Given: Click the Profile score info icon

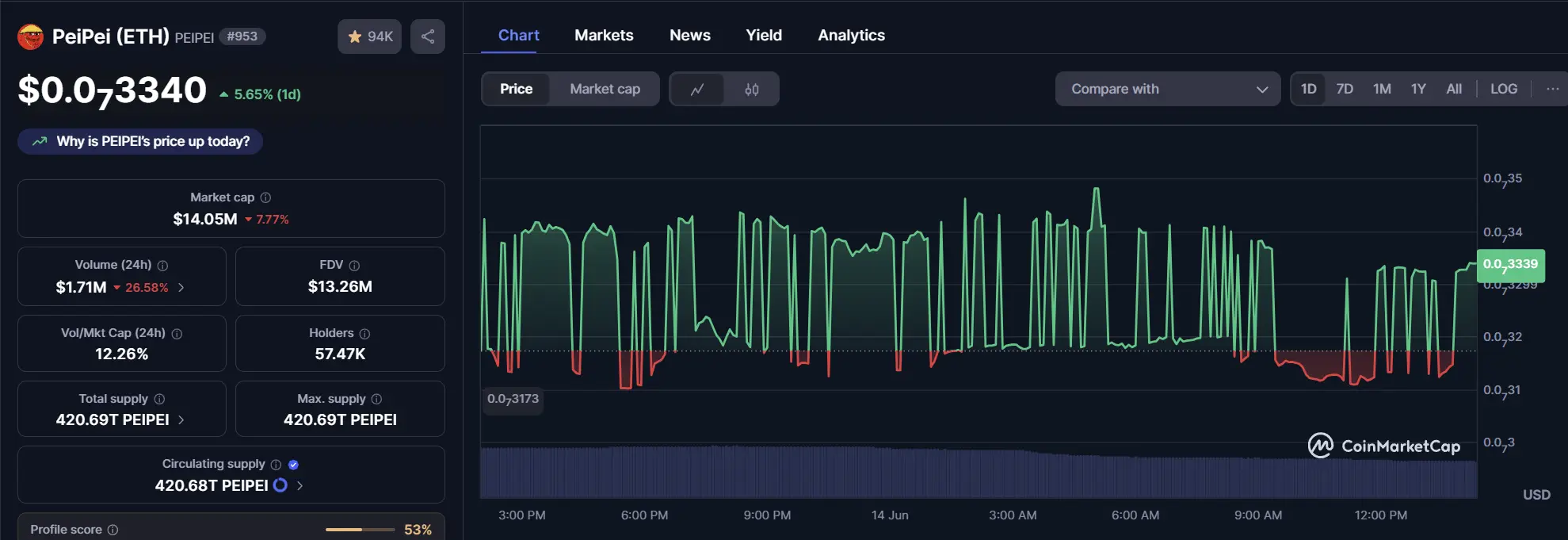Looking at the screenshot, I should click(x=113, y=530).
